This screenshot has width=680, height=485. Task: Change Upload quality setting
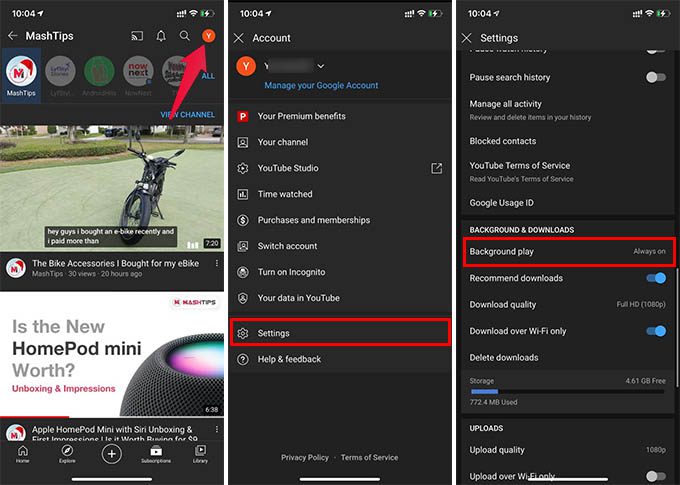click(x=568, y=450)
